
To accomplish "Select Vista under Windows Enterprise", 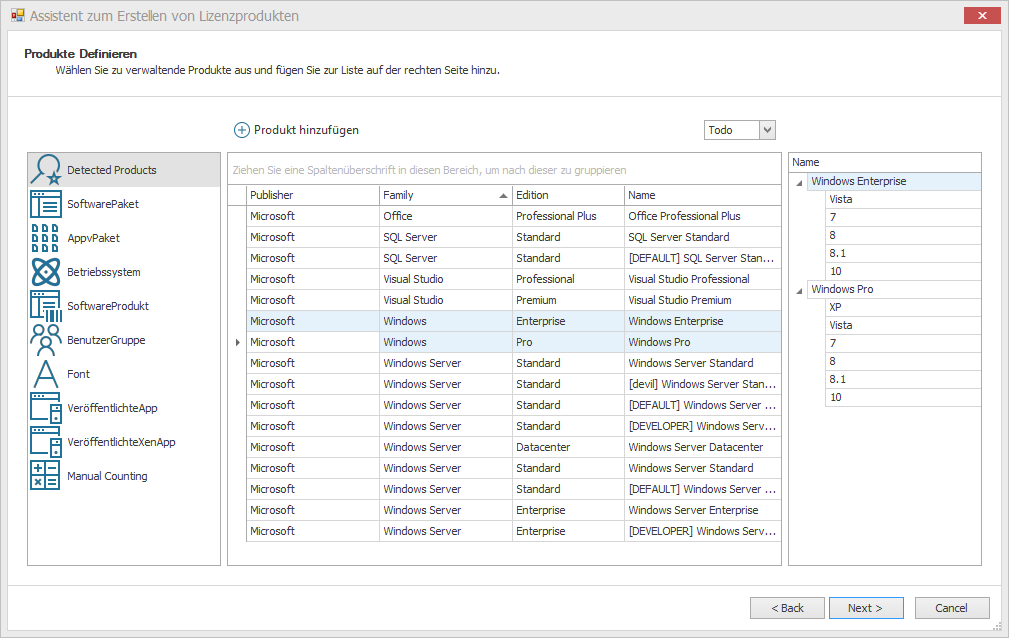I will point(903,200).
